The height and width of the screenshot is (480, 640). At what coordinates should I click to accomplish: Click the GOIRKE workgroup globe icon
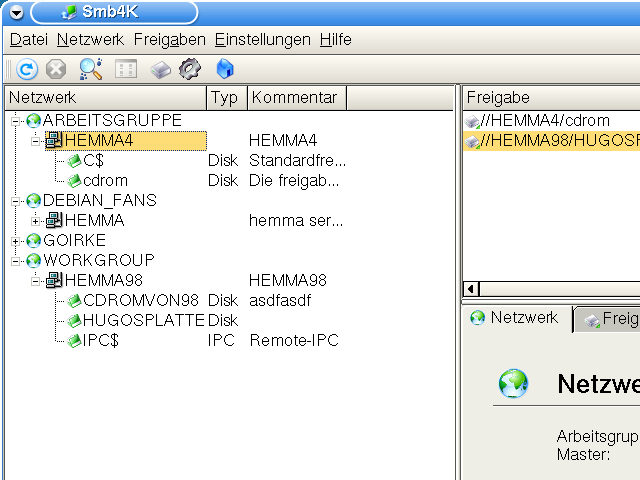click(33, 240)
